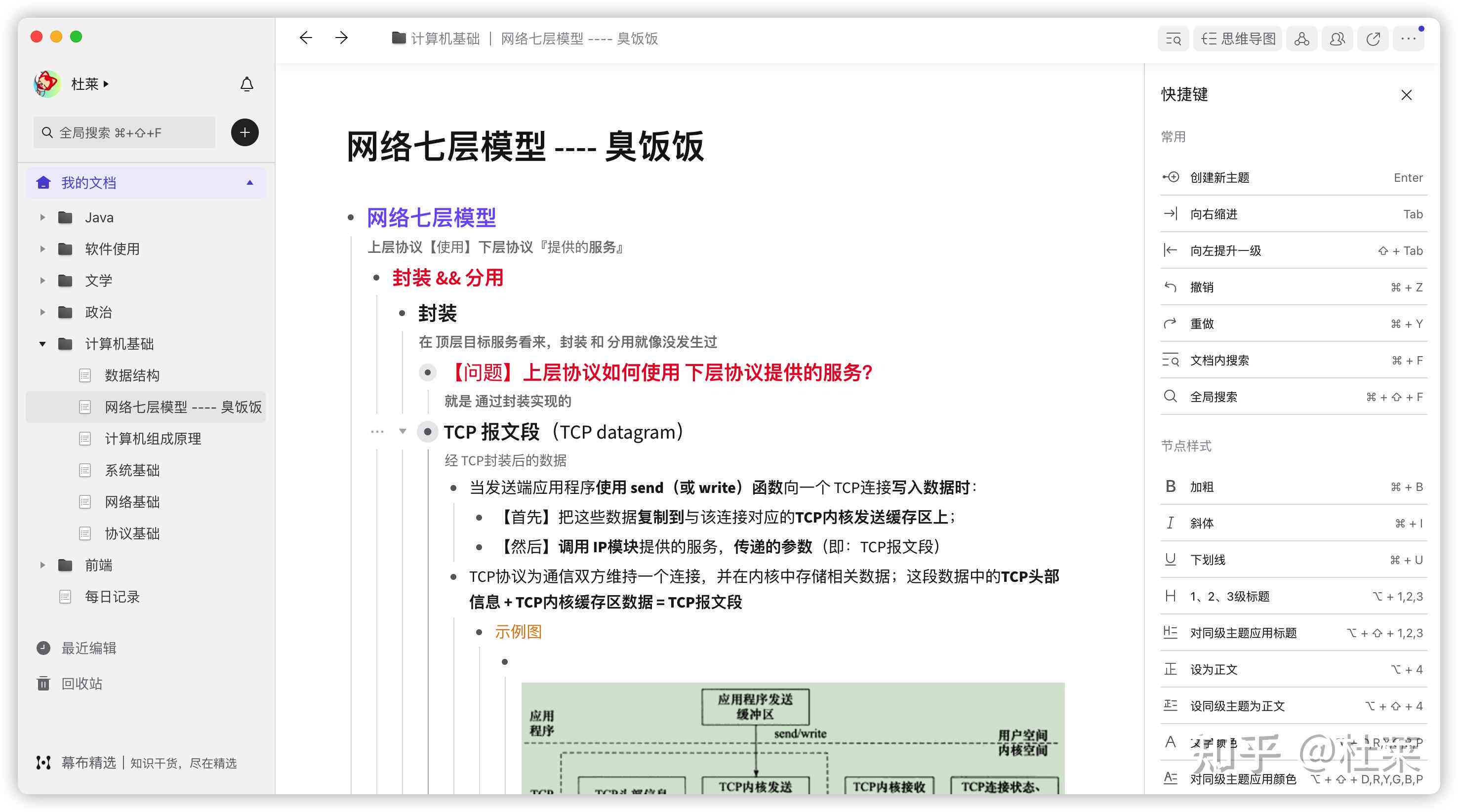Screen dimensions: 1458x812
Task: Open the 协议基础 document
Action: (x=146, y=533)
